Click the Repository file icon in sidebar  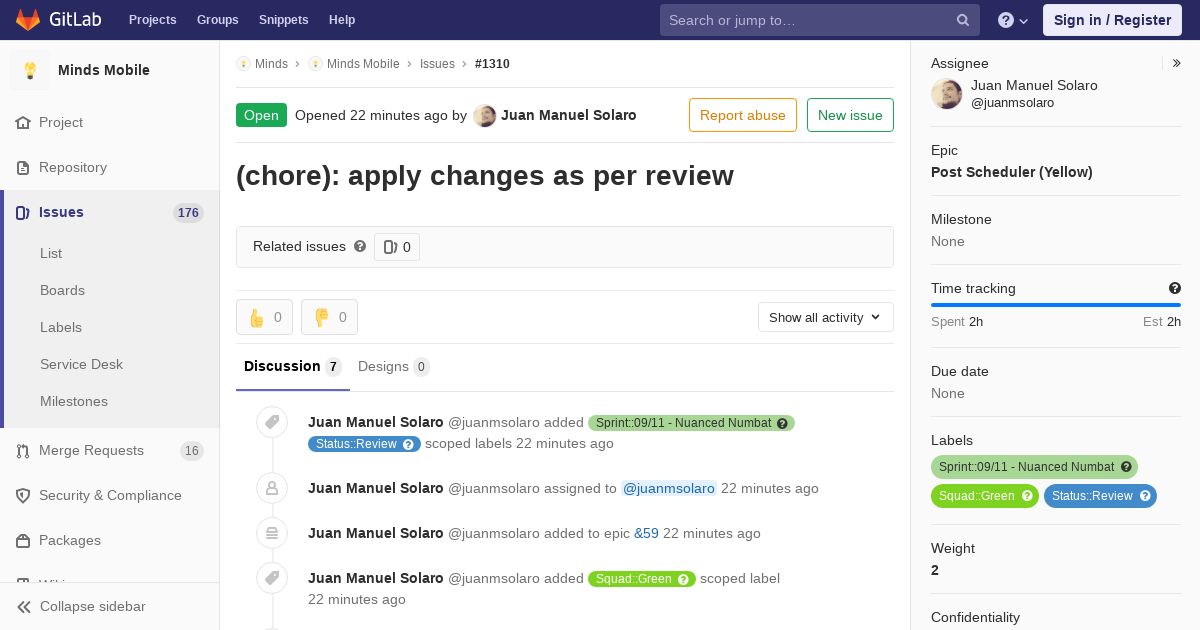click(x=23, y=168)
